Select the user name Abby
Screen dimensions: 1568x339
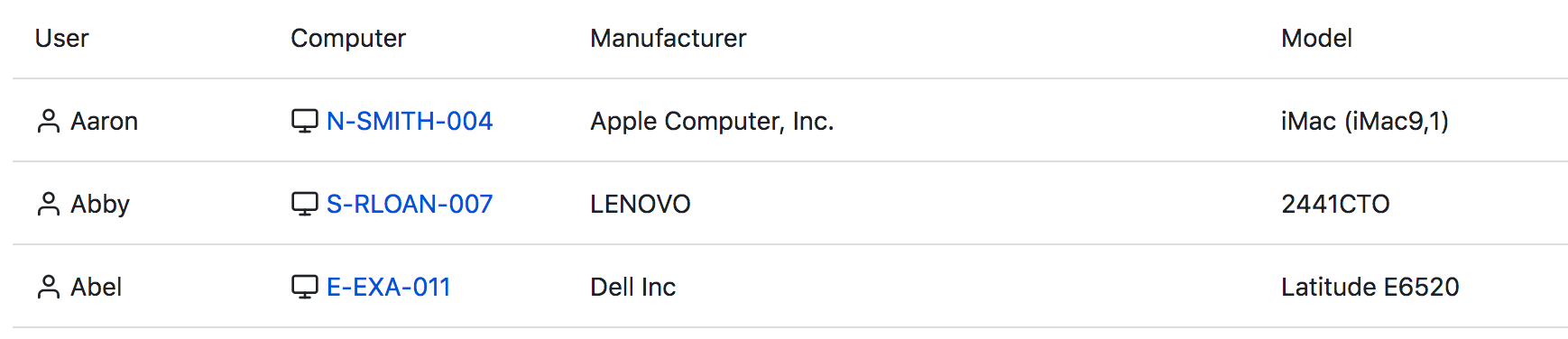(x=100, y=204)
